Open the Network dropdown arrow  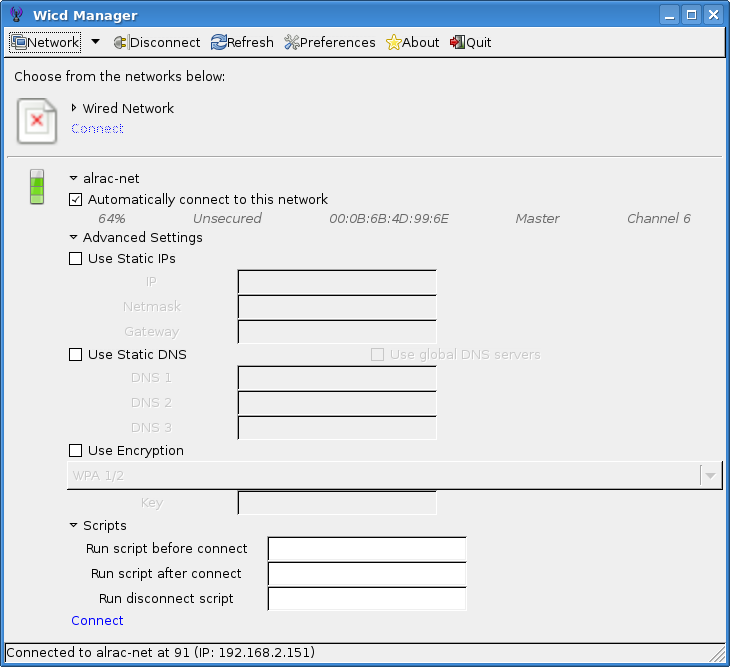(95, 42)
